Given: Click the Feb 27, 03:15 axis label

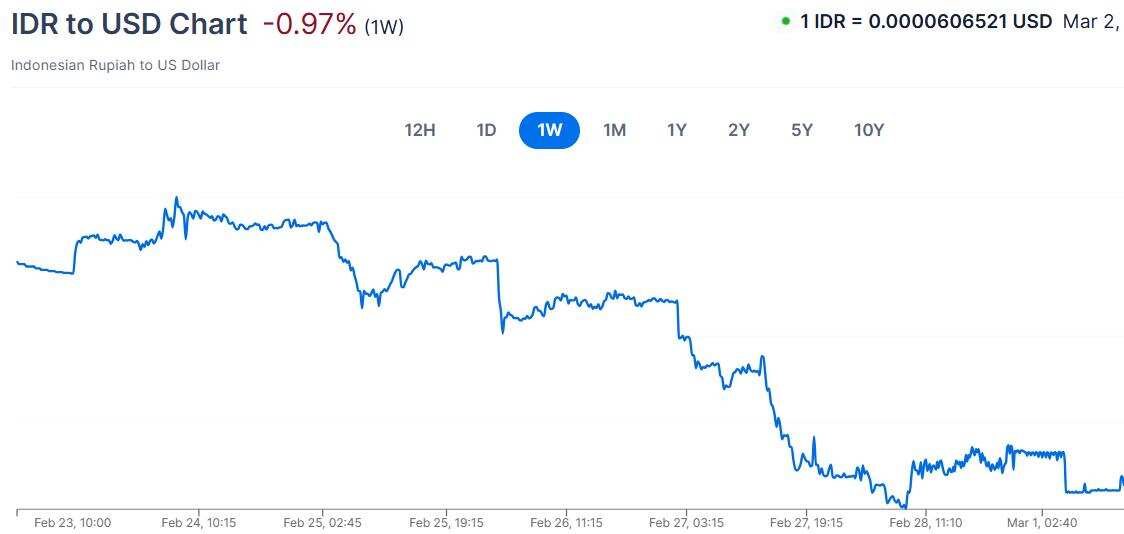Looking at the screenshot, I should [686, 522].
